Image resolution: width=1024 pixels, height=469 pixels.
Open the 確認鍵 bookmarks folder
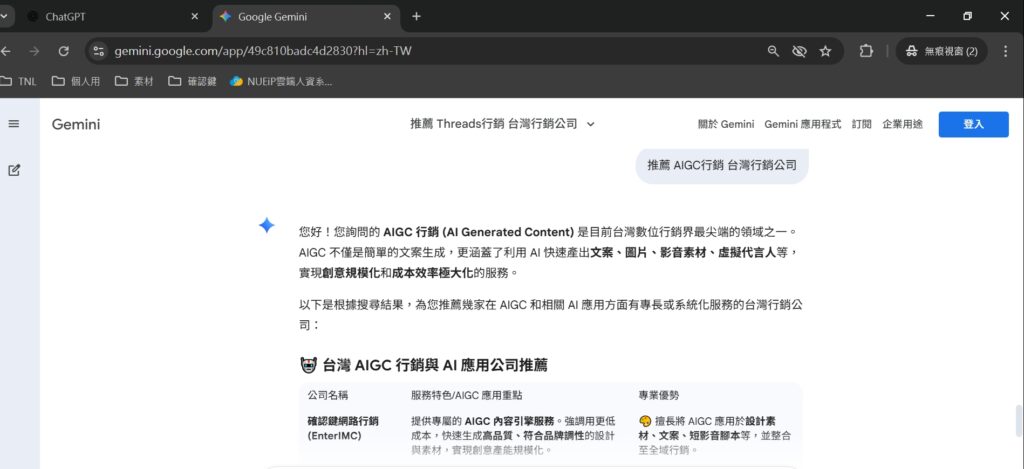click(192, 82)
